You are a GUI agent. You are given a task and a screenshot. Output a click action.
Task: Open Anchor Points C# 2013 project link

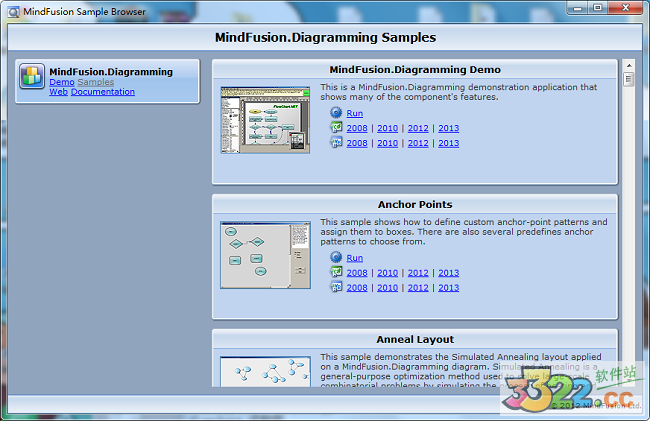tap(449, 273)
